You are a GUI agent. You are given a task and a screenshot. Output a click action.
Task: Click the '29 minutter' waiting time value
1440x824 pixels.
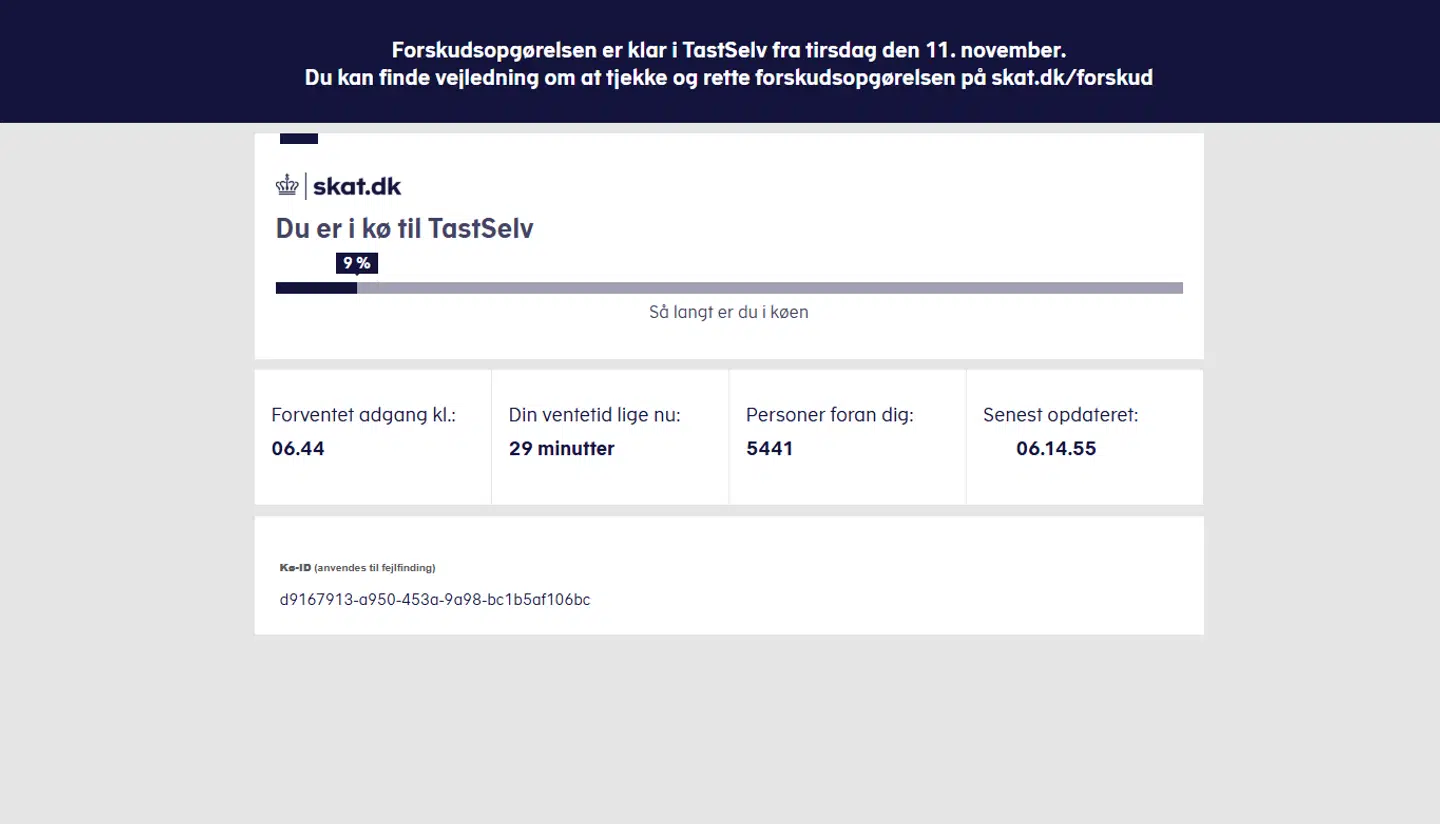(x=561, y=449)
